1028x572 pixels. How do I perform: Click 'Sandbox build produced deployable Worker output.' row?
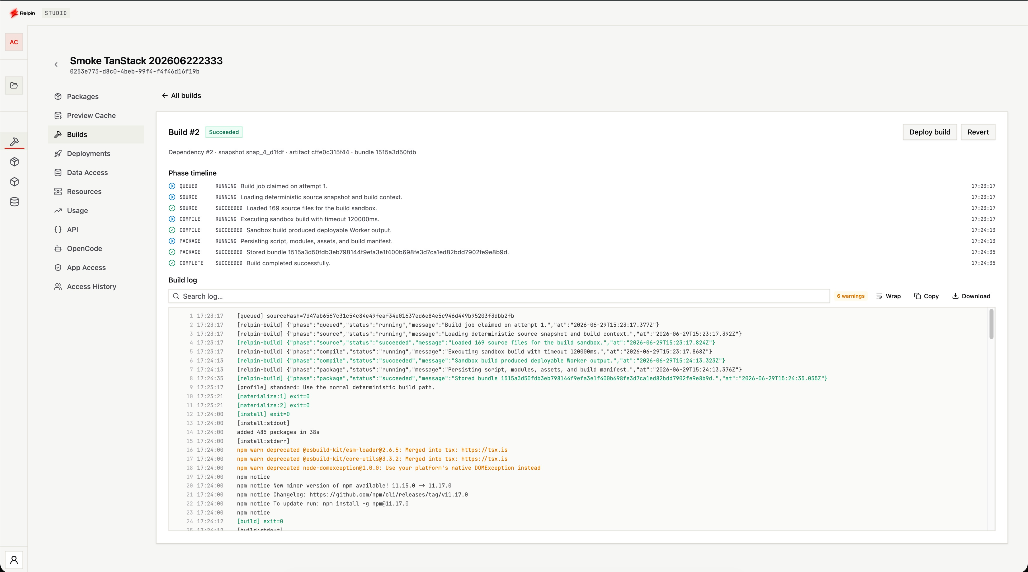click(582, 230)
